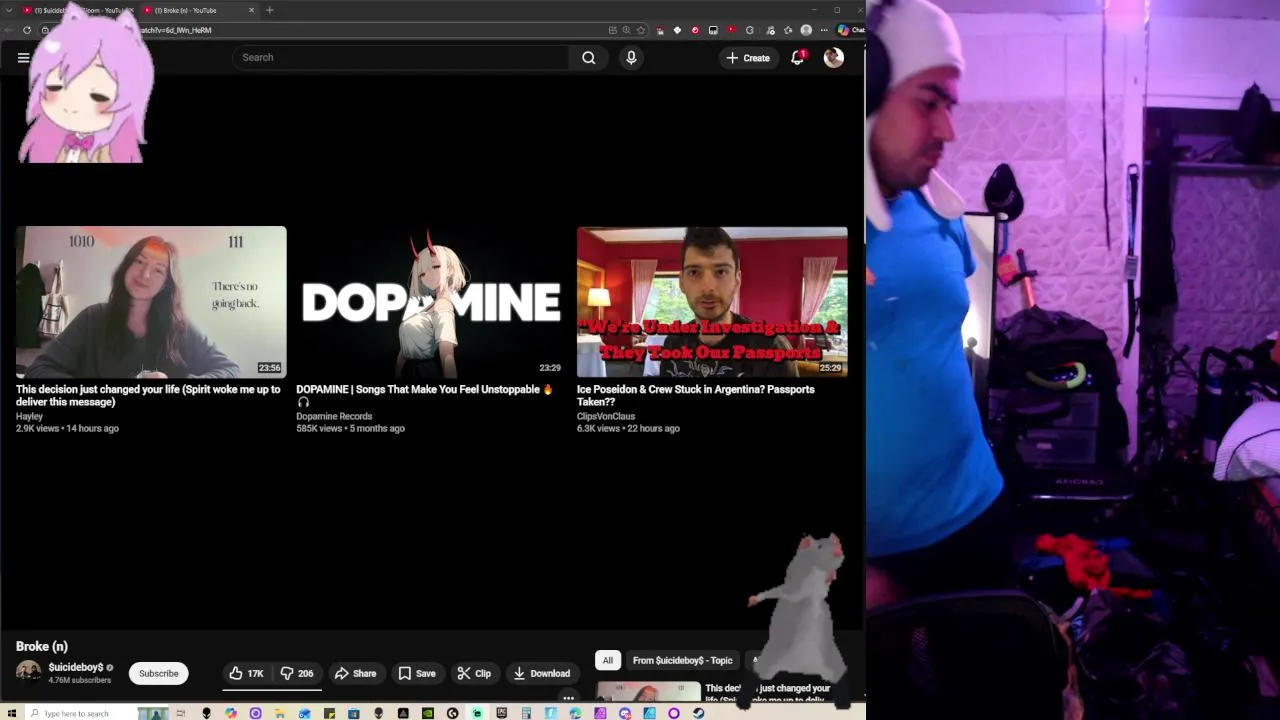The width and height of the screenshot is (1280, 720).
Task: Open the Microsoft Edge taskbar icon
Action: [x=575, y=713]
